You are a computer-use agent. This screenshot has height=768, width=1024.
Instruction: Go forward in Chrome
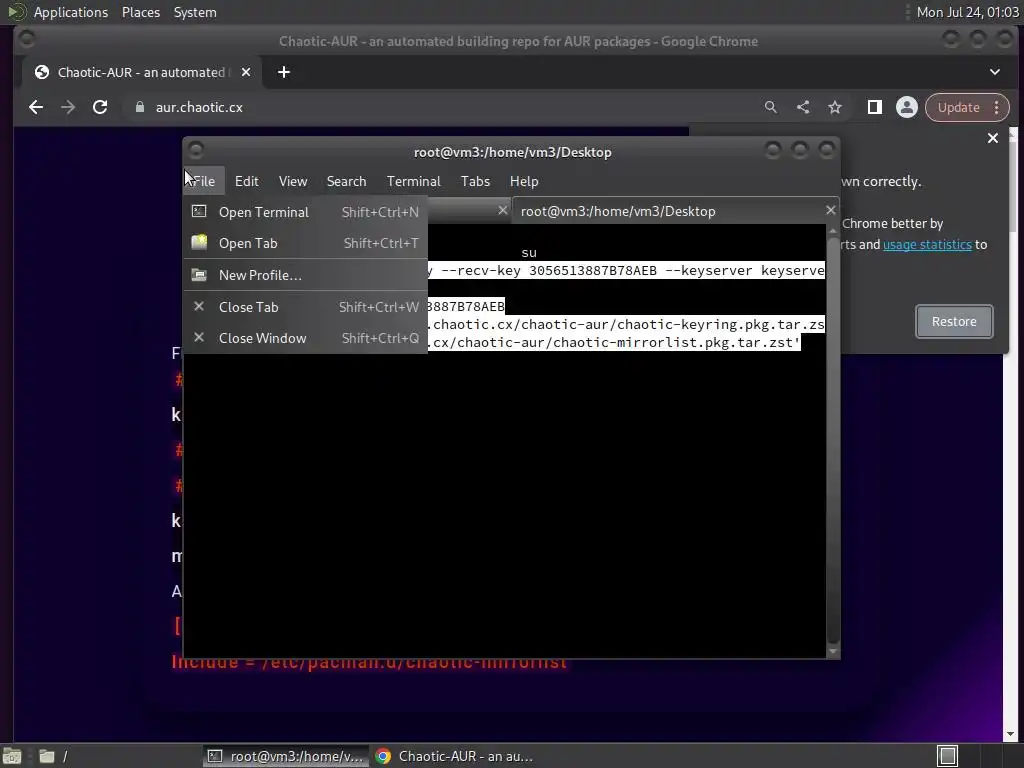tap(68, 107)
